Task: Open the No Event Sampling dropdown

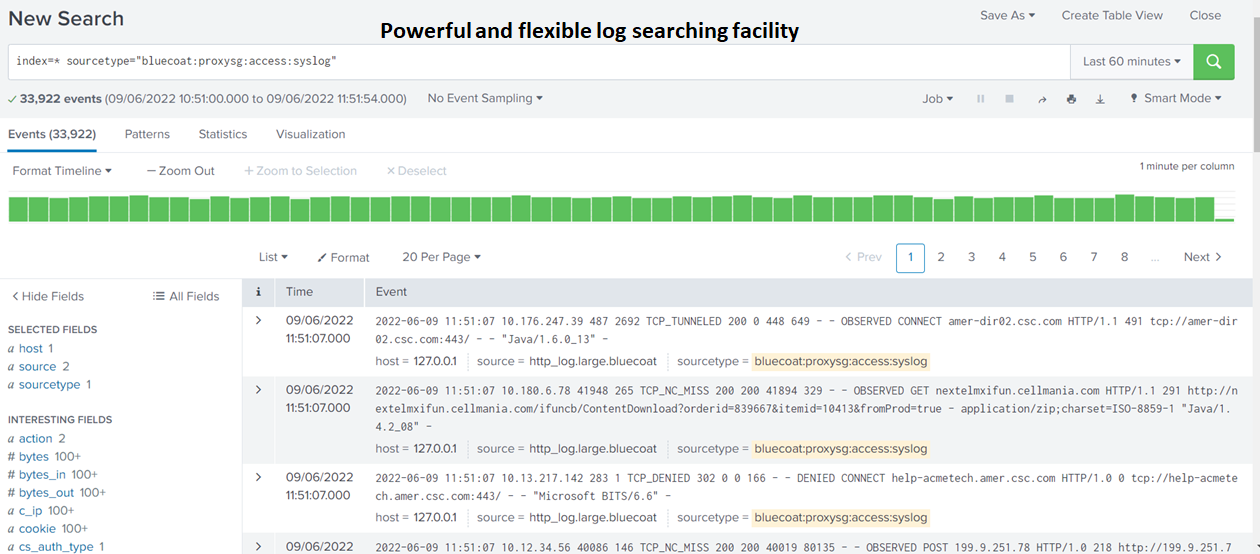Action: click(485, 98)
